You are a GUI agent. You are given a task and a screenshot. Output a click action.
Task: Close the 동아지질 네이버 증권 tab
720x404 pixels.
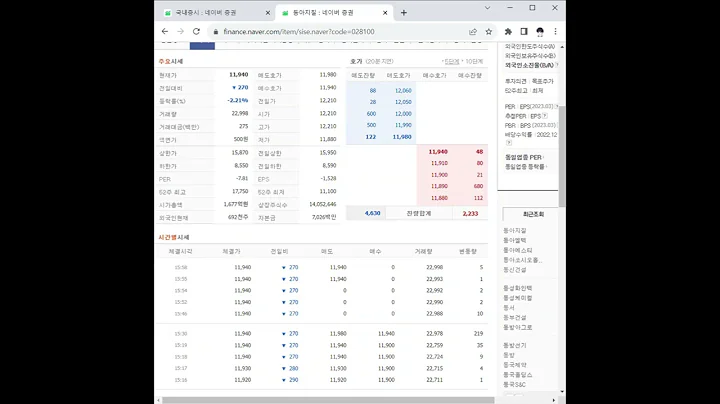click(x=385, y=13)
